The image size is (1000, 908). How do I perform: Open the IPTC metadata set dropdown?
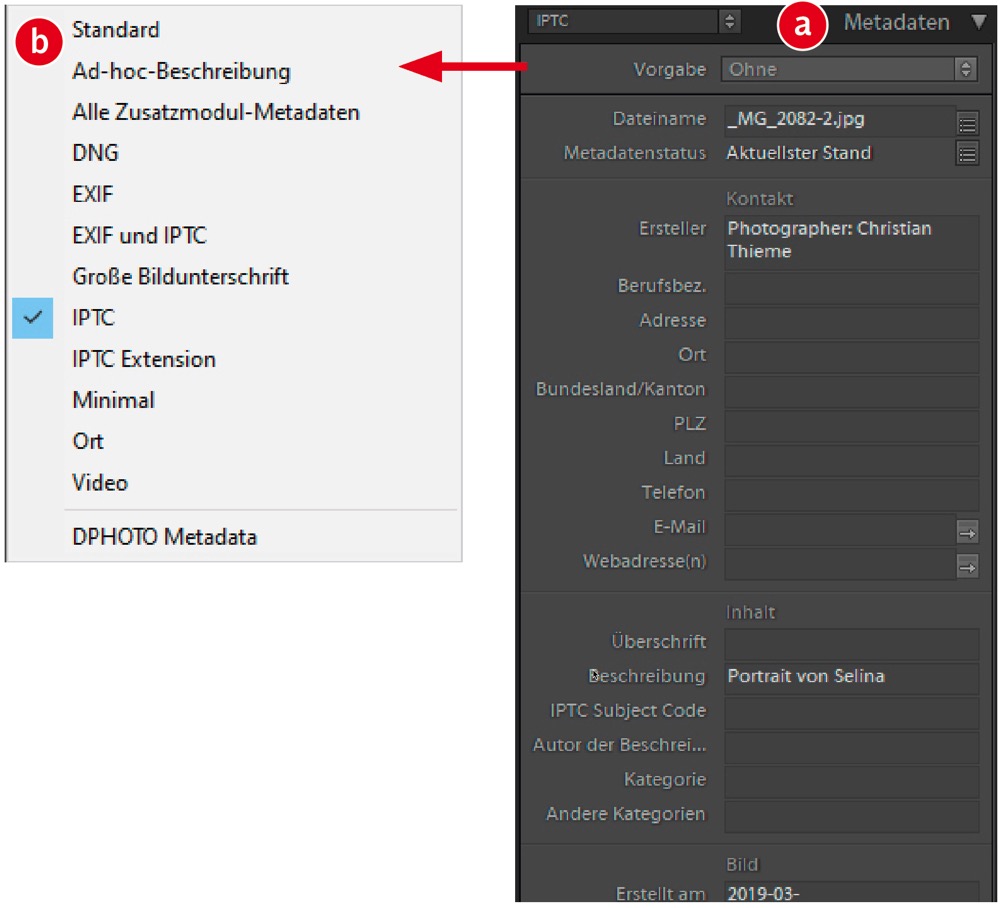[x=636, y=20]
